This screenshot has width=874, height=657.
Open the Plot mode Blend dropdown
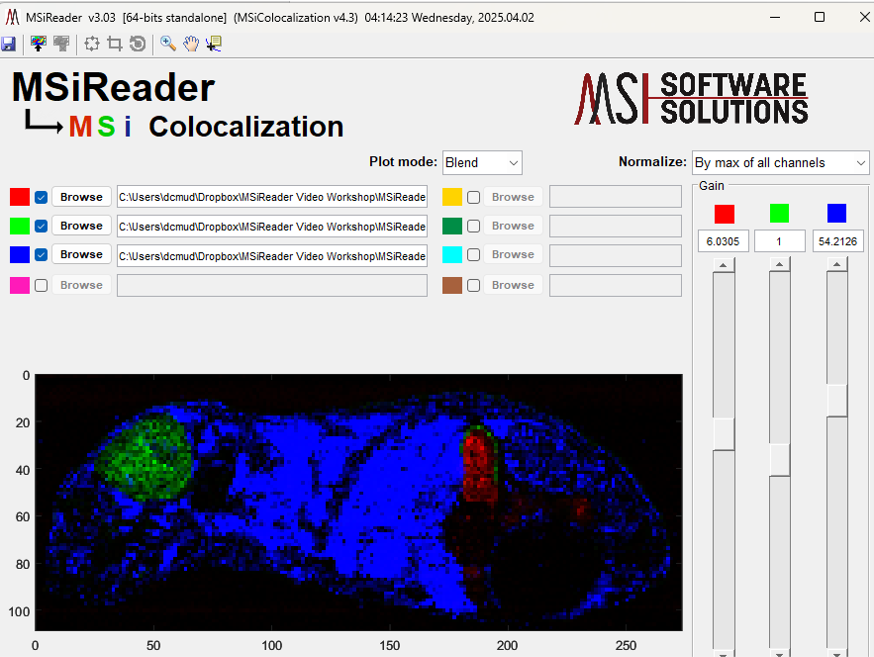482,163
